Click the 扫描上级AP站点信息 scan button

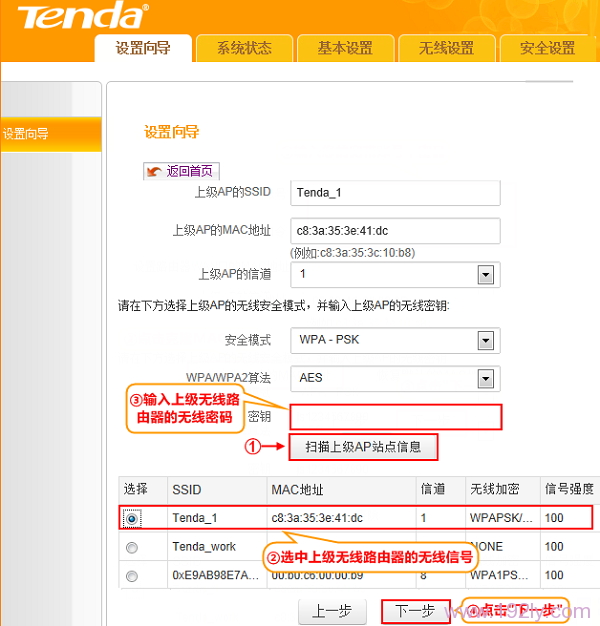[363, 447]
